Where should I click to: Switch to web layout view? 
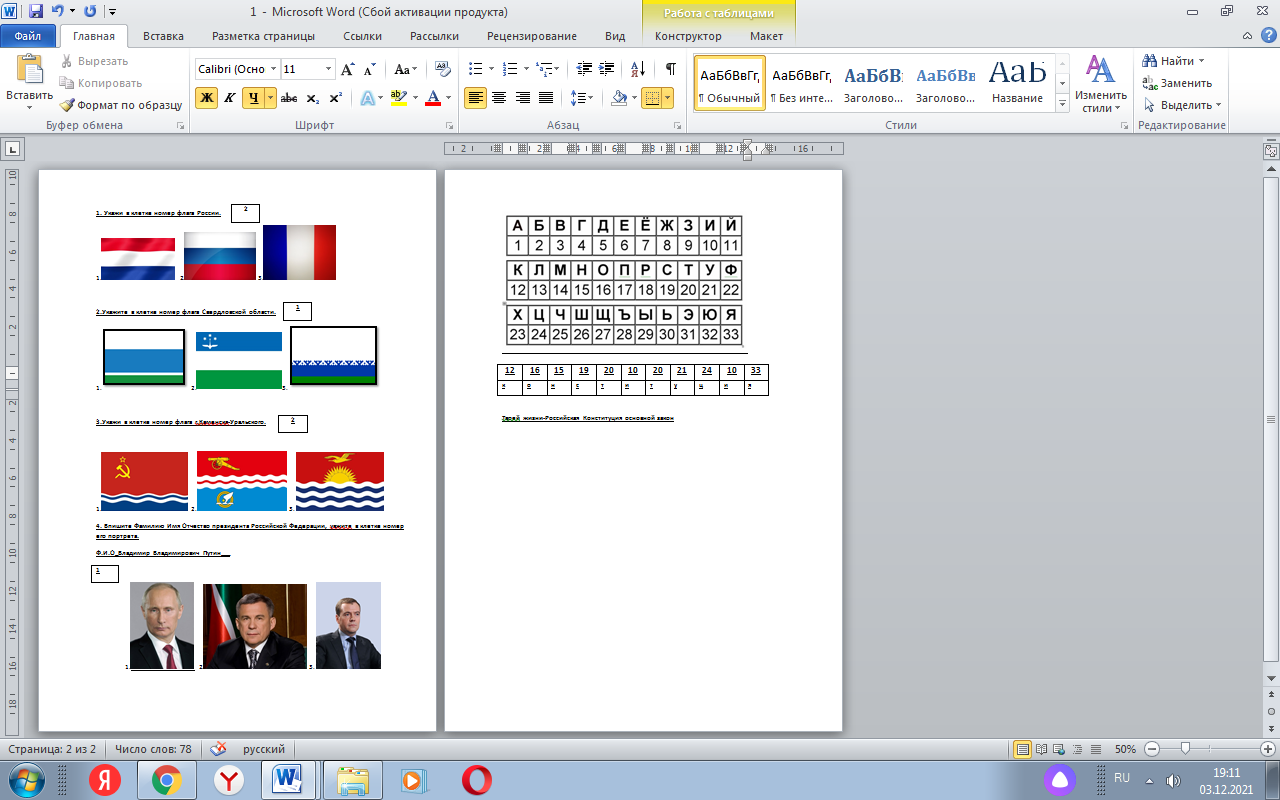[1060, 748]
